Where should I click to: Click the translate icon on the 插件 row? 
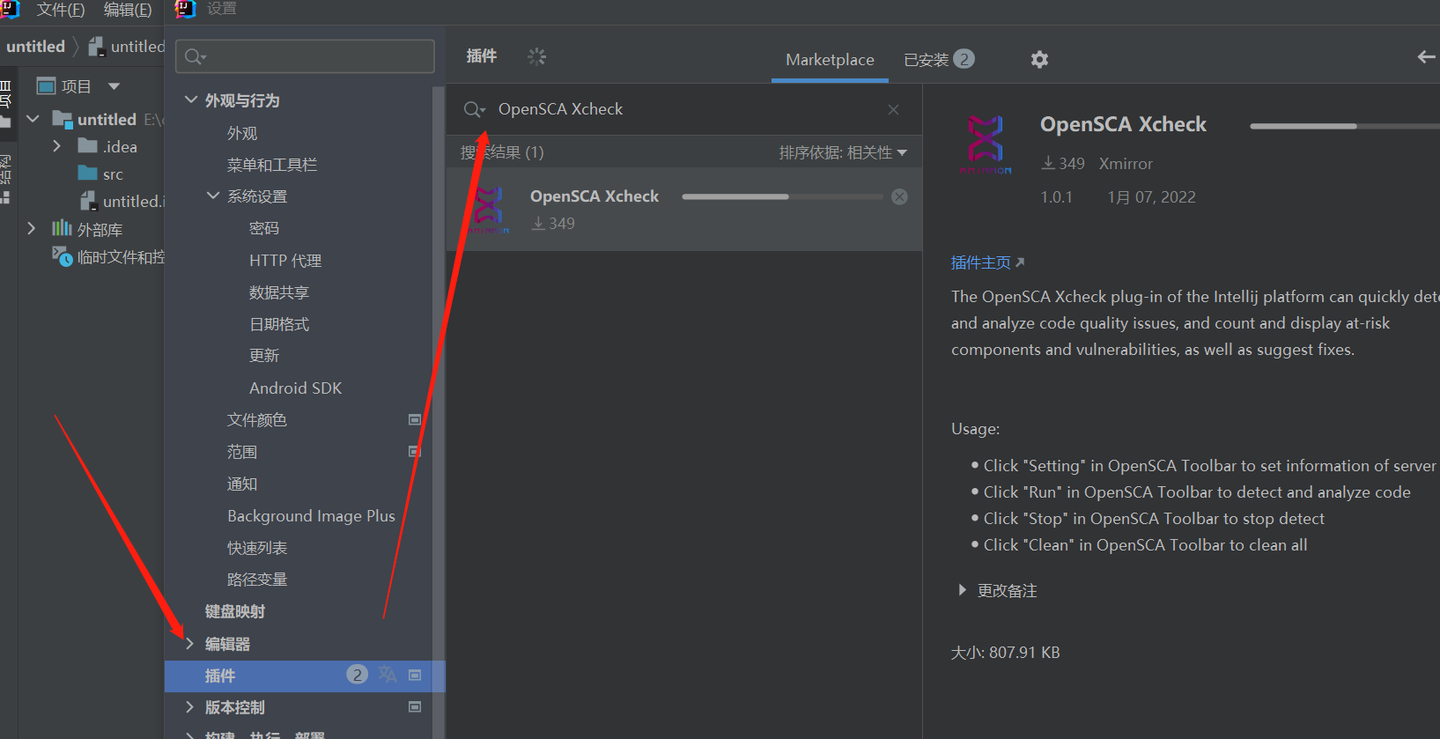[388, 675]
